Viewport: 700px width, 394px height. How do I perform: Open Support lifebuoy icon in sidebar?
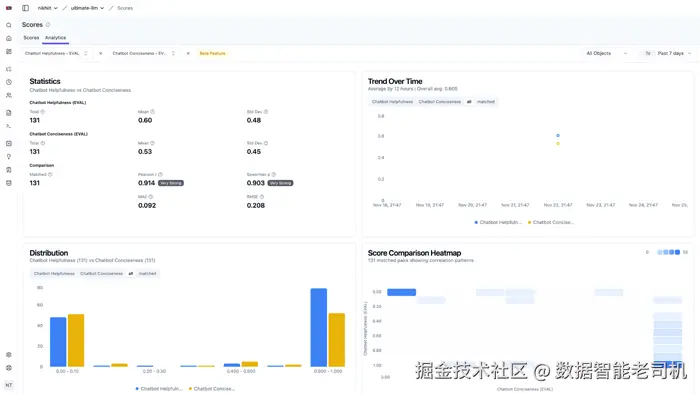coord(8,368)
